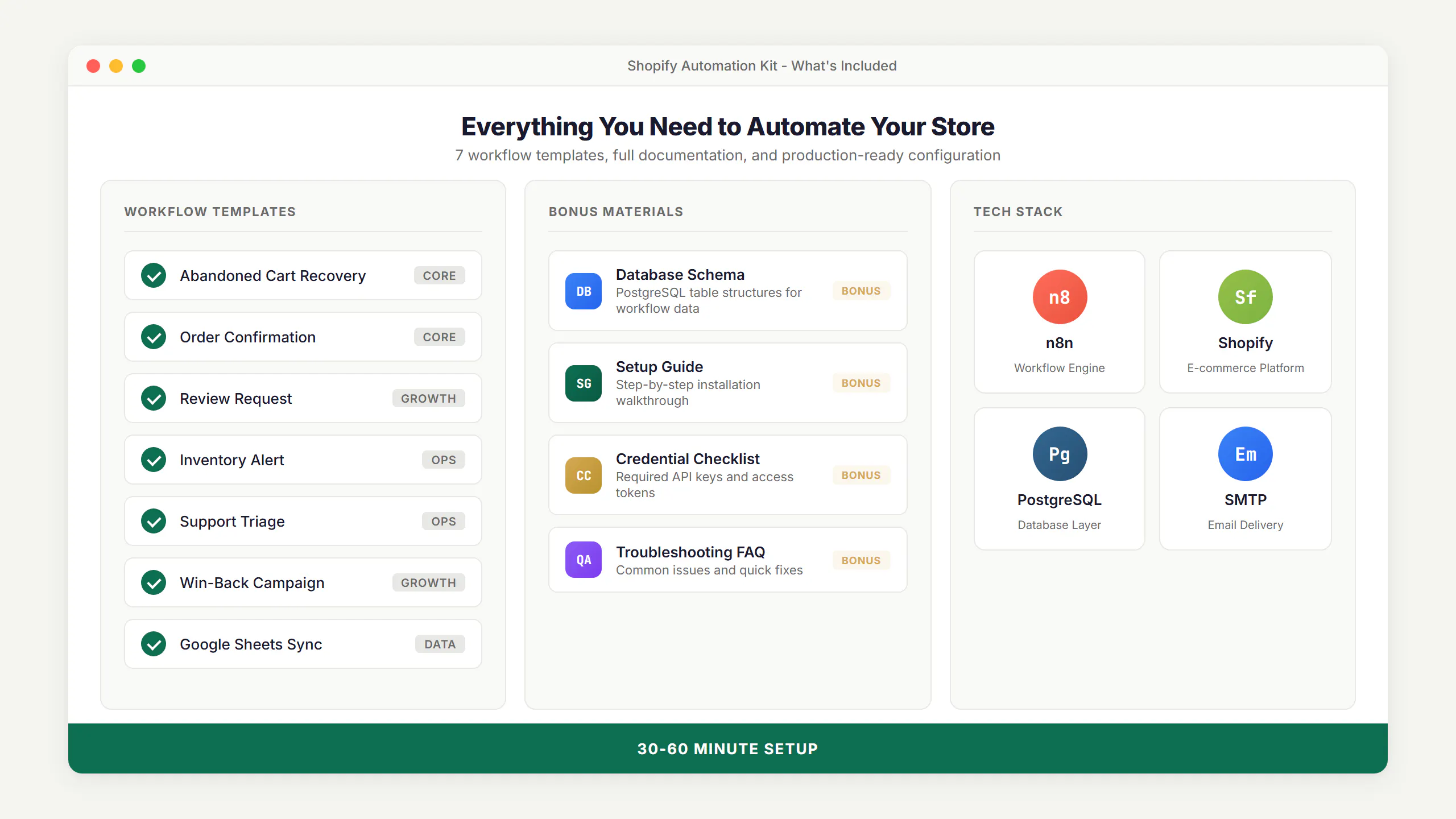Click the blue DB Database Schema icon

[x=584, y=291]
